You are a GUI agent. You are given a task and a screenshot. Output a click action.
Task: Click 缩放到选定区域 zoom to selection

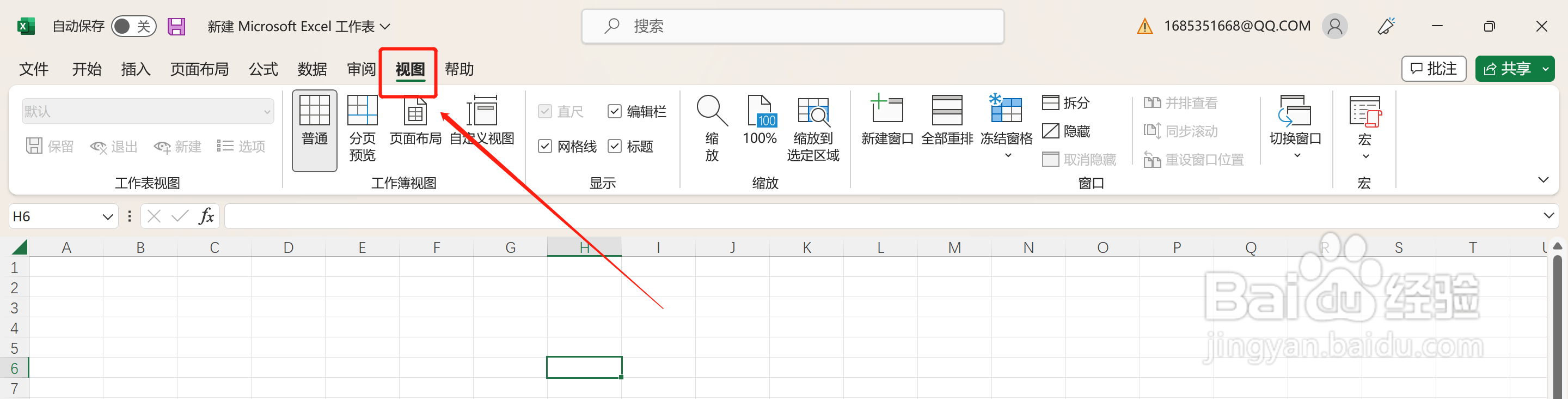point(813,129)
